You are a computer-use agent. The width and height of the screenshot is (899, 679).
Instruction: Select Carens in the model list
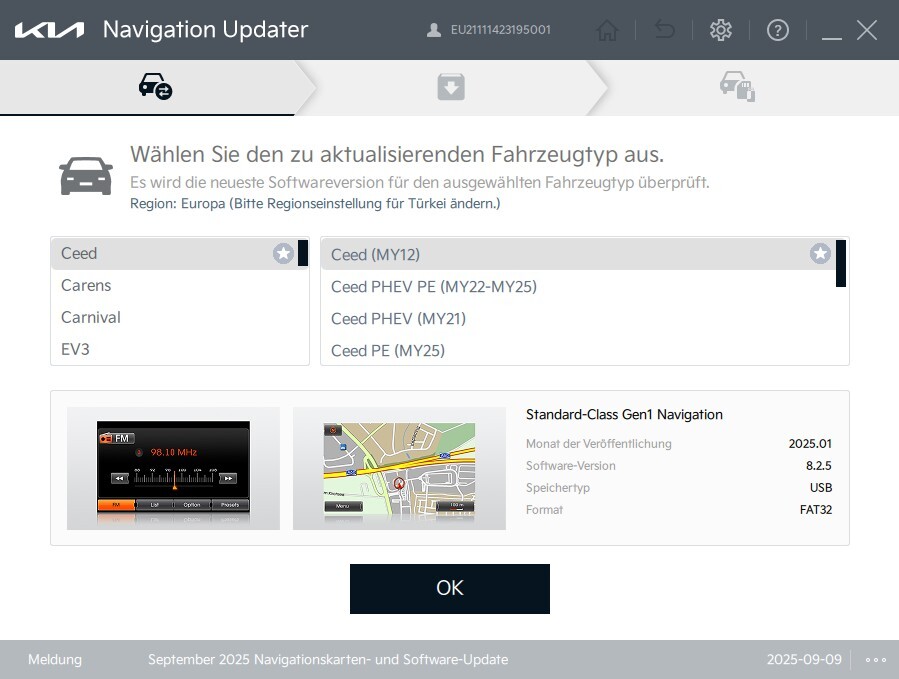pyautogui.click(x=86, y=286)
